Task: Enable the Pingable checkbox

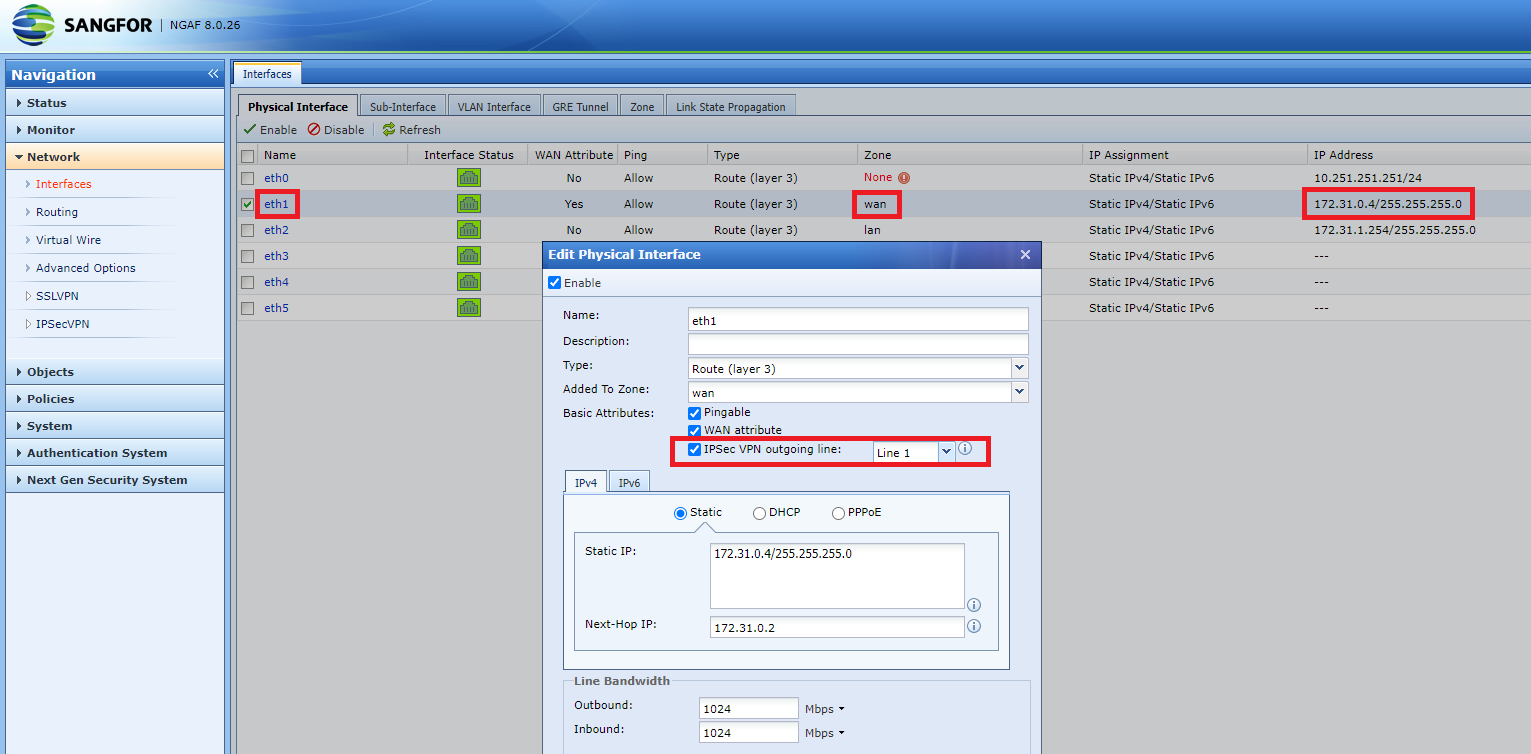Action: coord(694,412)
